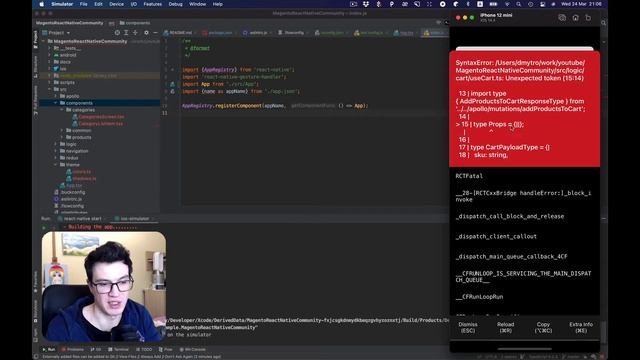Collapse the categories folder
640x360 pixels.
coord(62,110)
